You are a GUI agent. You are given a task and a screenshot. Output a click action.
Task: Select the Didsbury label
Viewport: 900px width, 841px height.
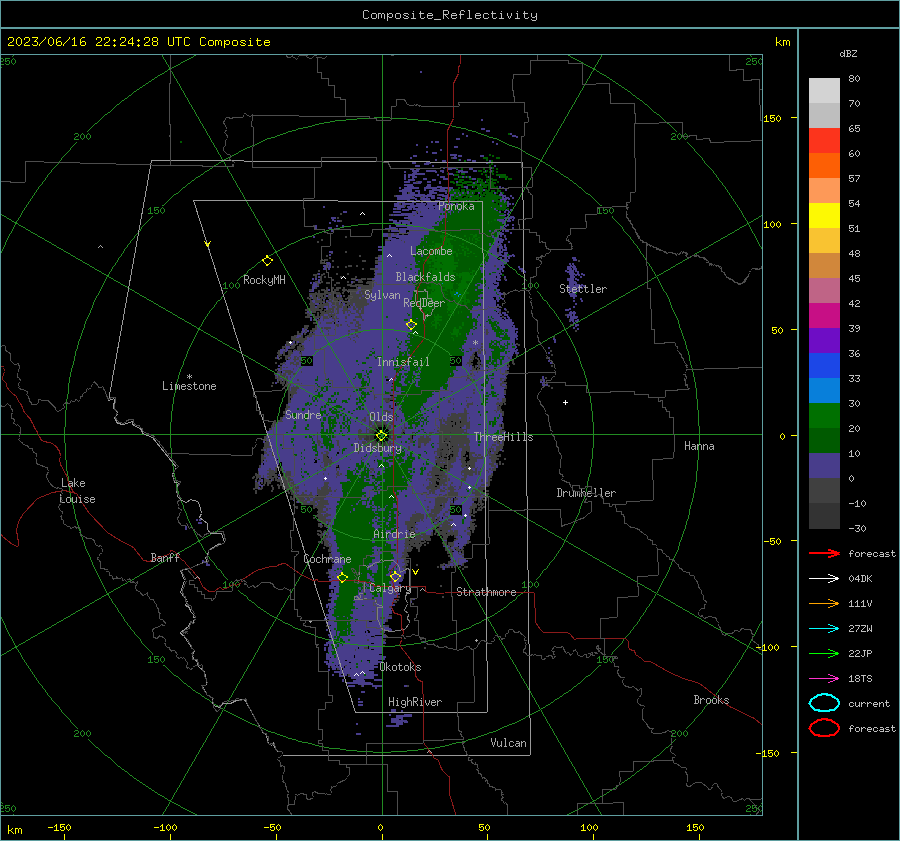tap(377, 448)
